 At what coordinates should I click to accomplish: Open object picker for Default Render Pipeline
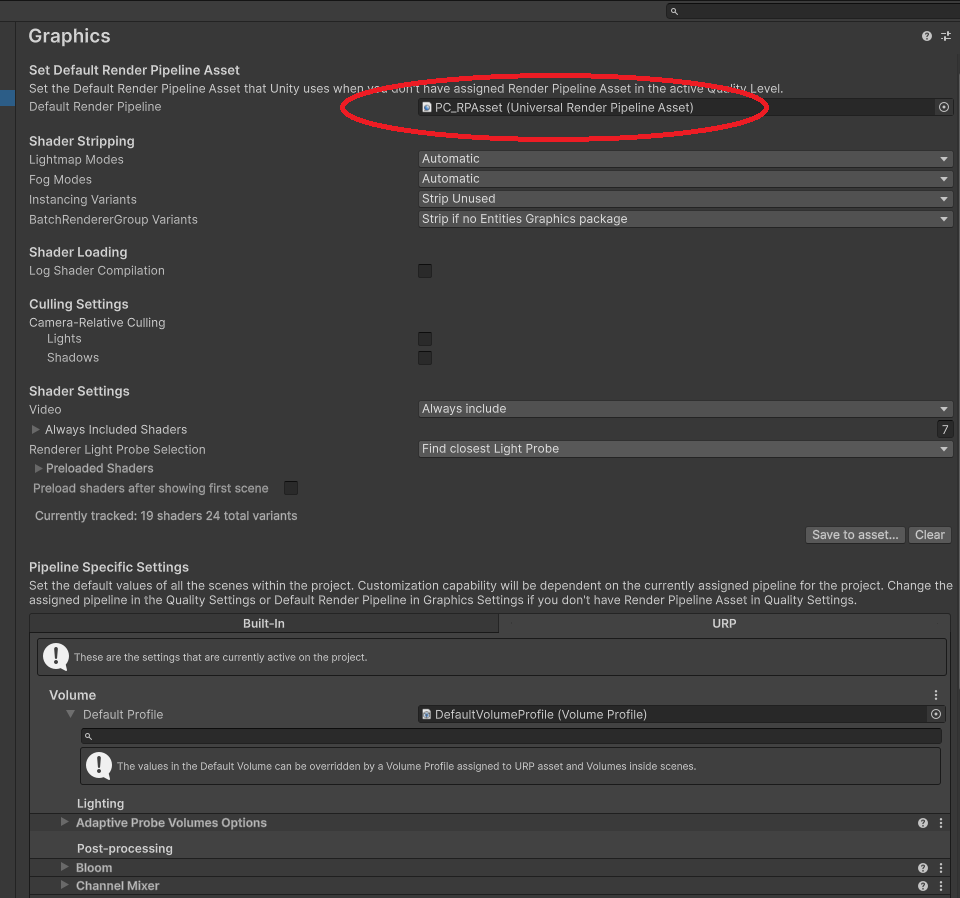point(943,107)
